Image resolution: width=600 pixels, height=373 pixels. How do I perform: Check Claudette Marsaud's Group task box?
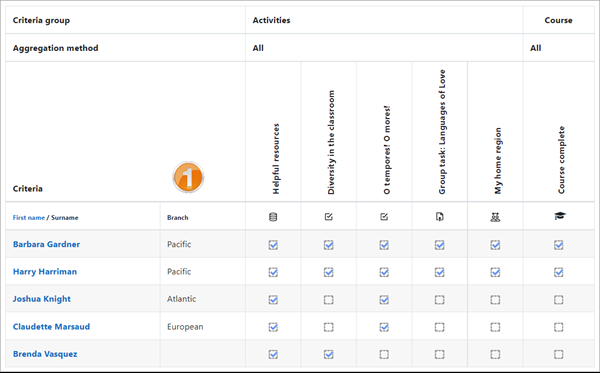[x=440, y=327]
